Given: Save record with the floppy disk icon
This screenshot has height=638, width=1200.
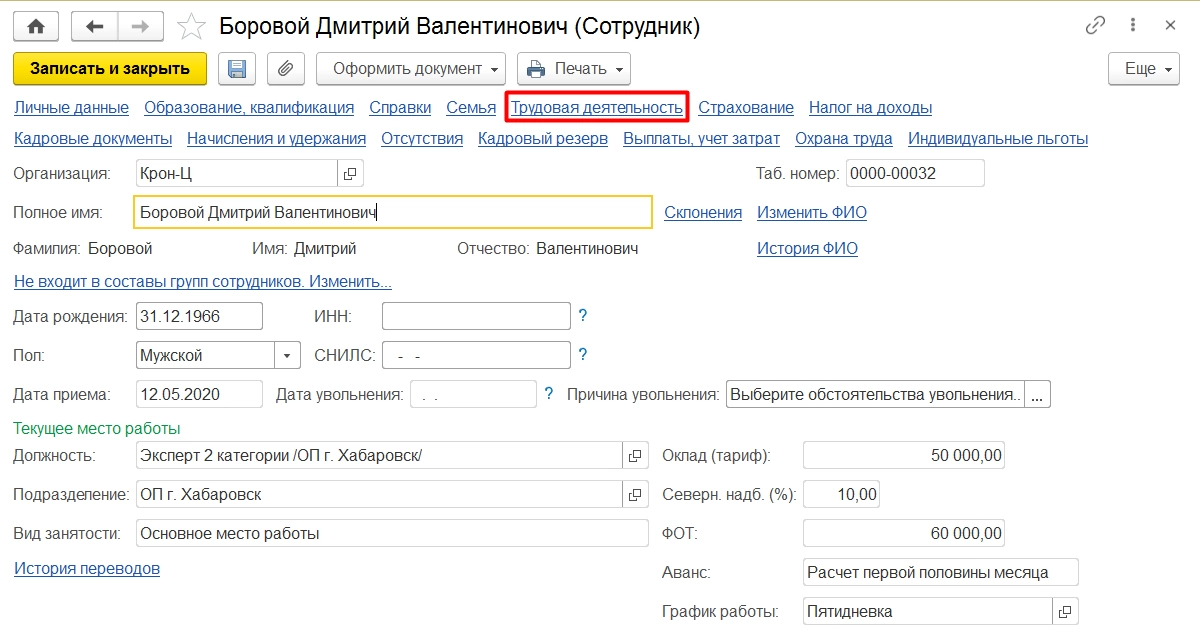Looking at the screenshot, I should tap(237, 69).
